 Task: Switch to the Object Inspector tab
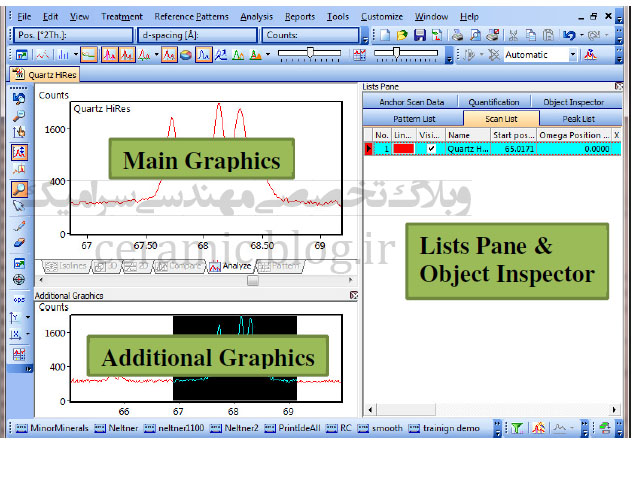573,102
